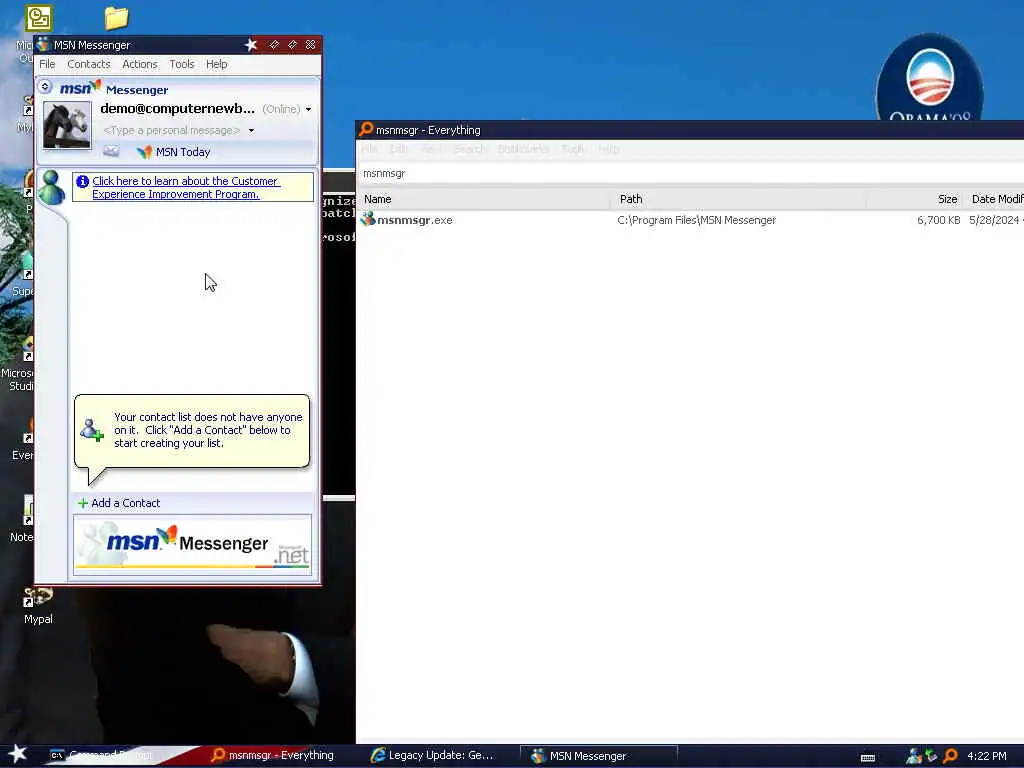Open the personal message dropdown arrow

click(x=251, y=131)
